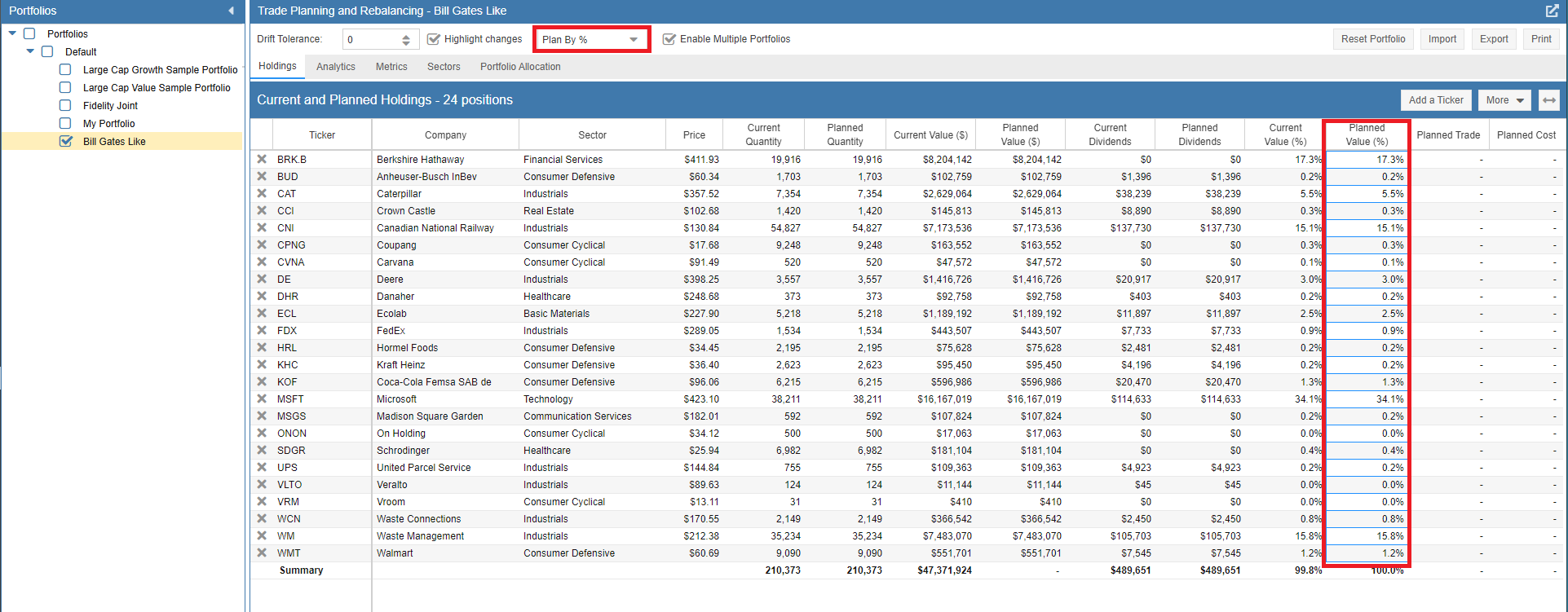Delete the DE position
Screen dimensions: 1568x612
[x=262, y=279]
